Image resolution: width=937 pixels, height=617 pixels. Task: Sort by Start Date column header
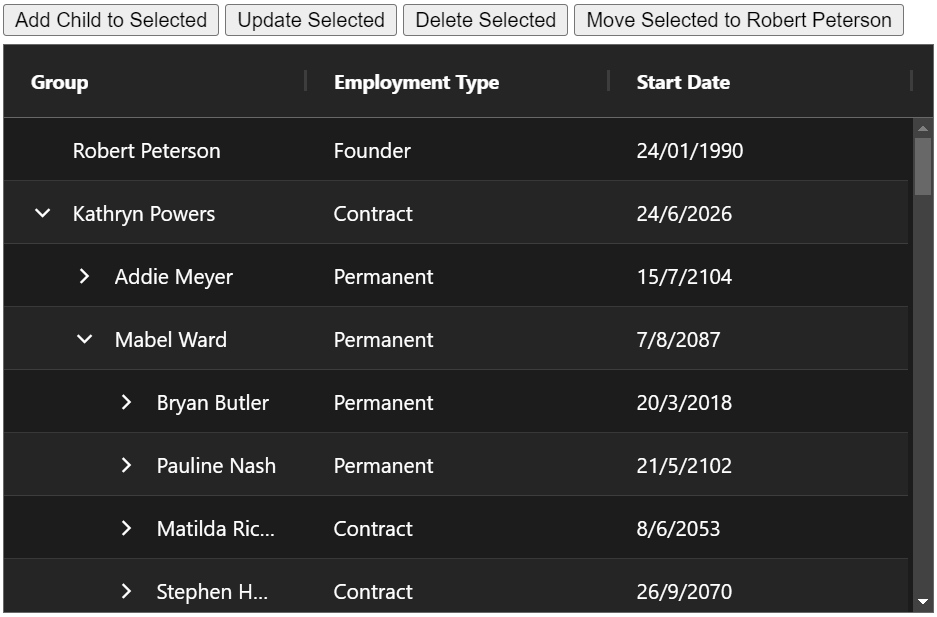[x=683, y=82]
